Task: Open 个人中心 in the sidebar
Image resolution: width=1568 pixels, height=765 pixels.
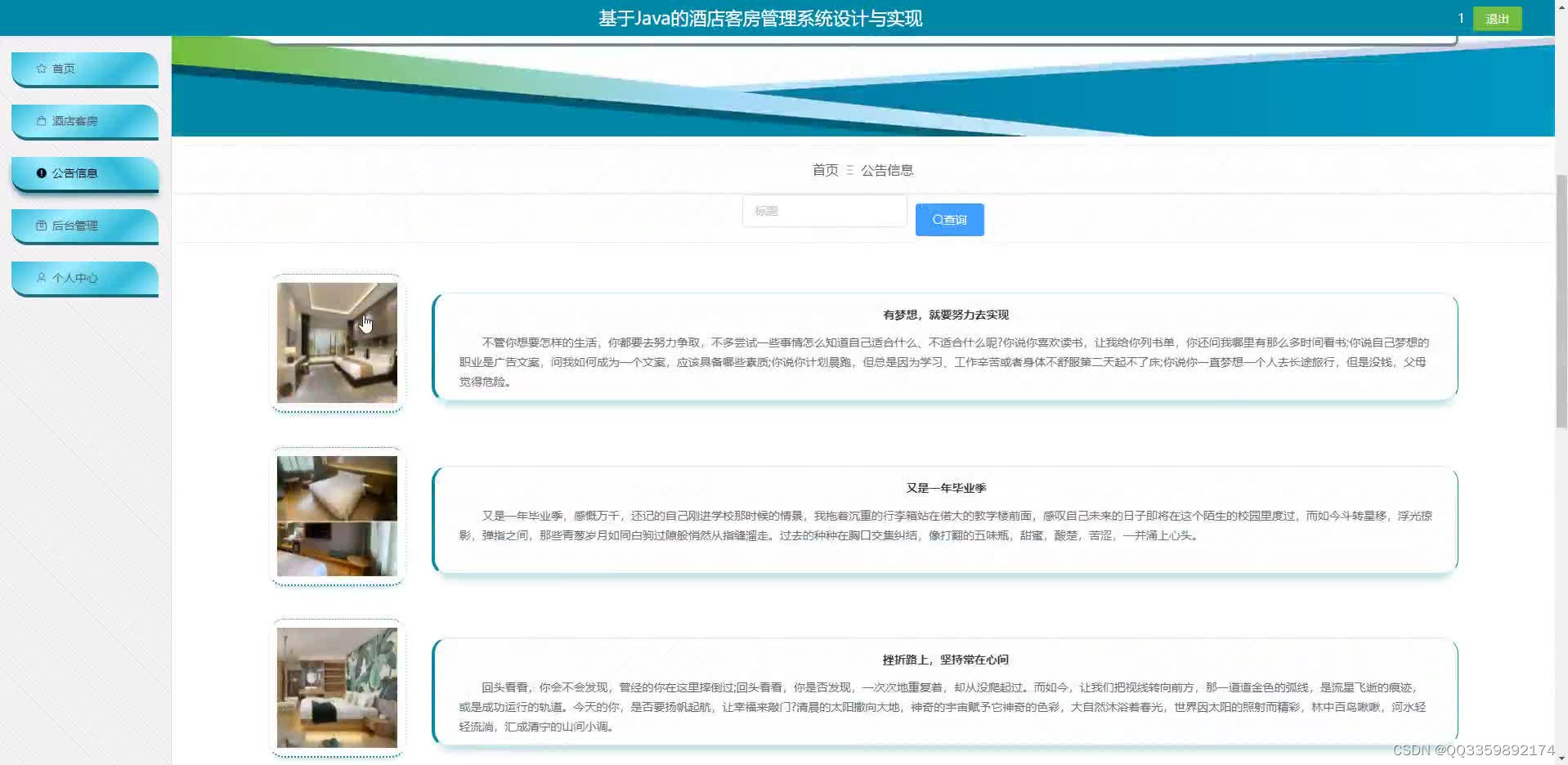Action: pos(85,278)
